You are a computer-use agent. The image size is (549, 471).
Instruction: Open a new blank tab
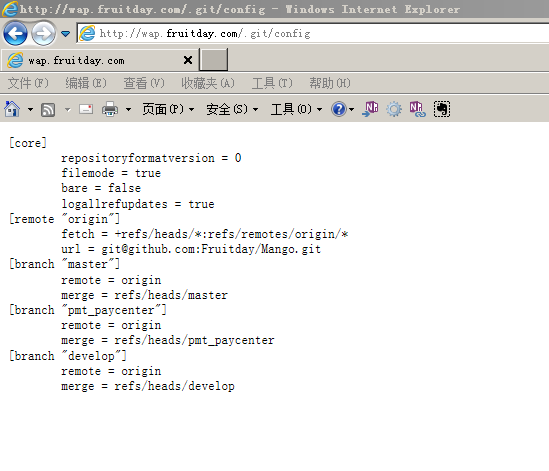214,60
